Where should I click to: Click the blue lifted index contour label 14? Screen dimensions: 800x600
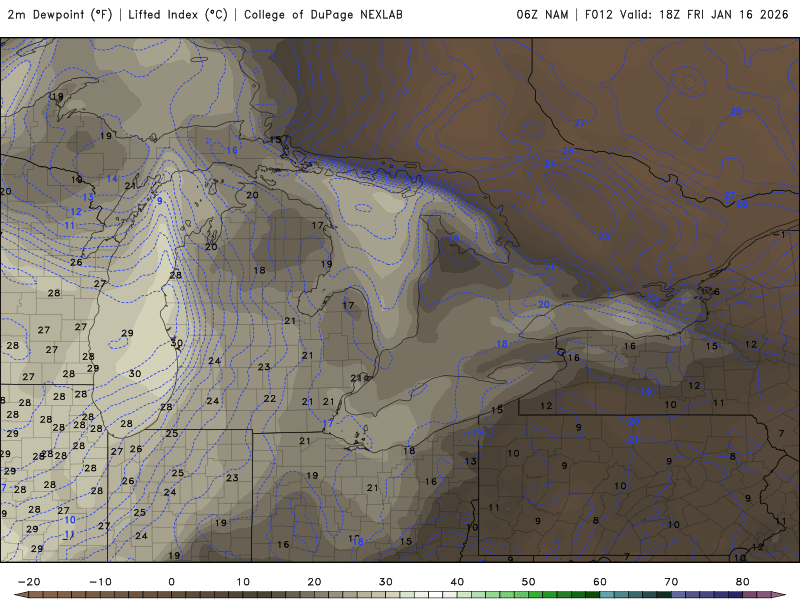(112, 179)
